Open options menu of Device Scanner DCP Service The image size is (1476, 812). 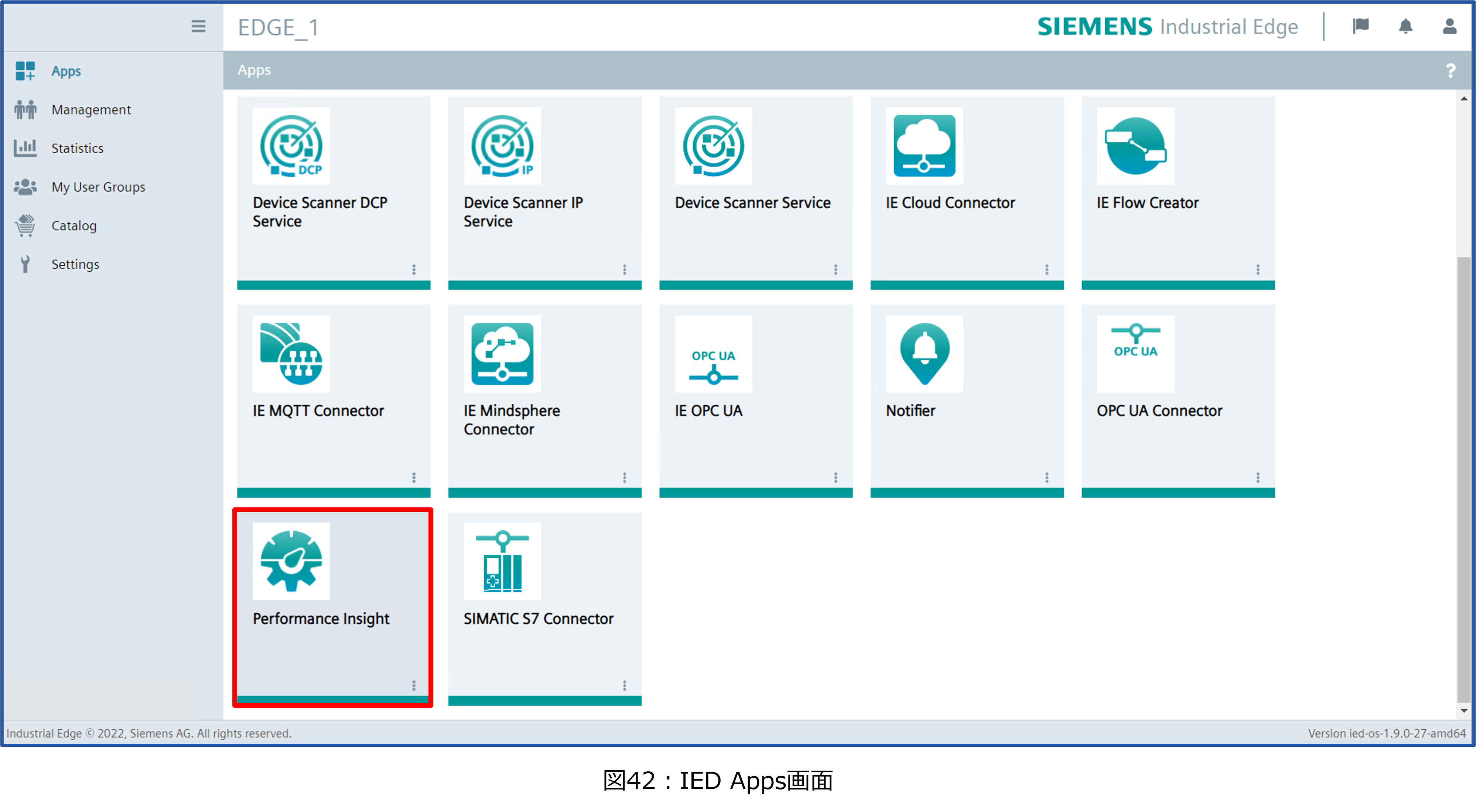coord(414,269)
